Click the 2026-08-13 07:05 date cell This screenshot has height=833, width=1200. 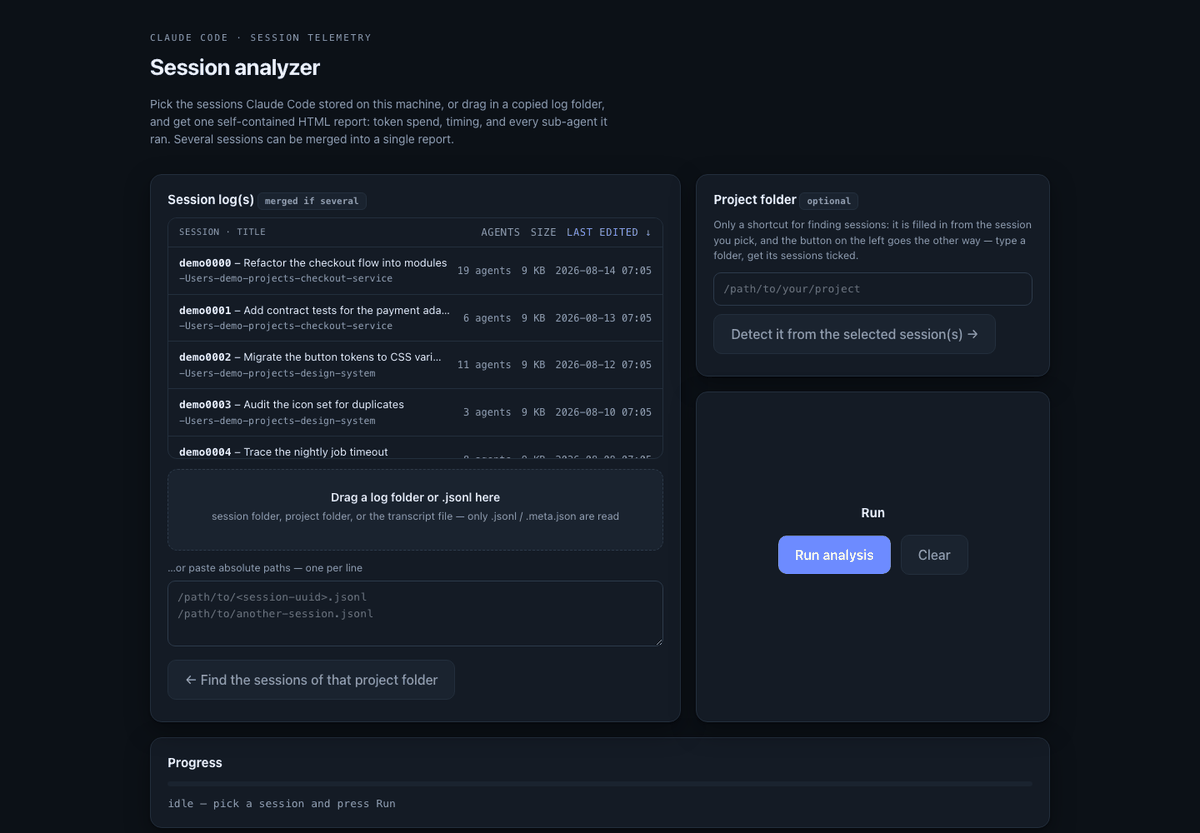pos(603,318)
